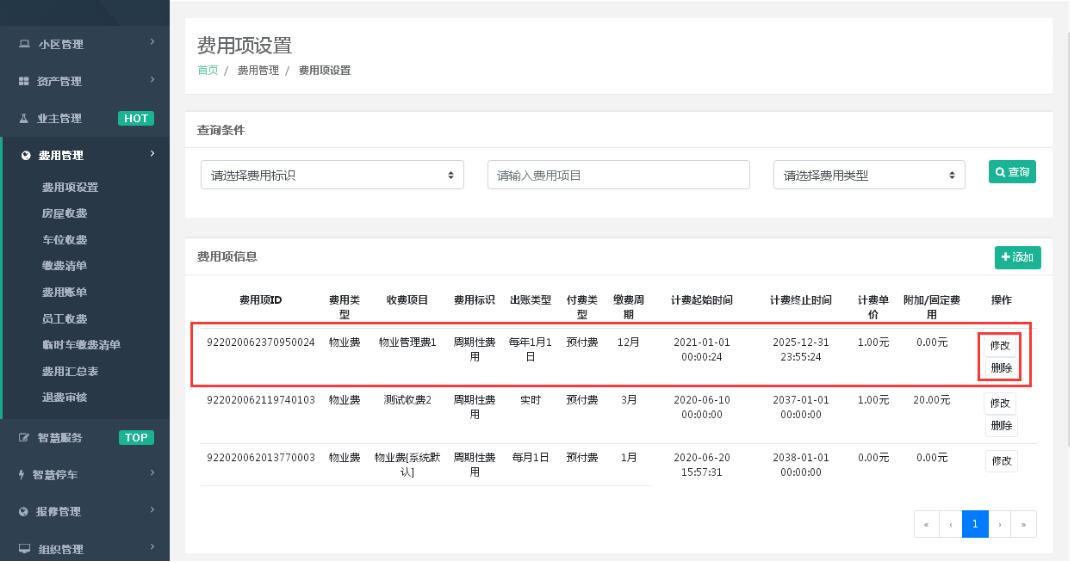Click the green 添加 button
Viewport: 1070px width, 563px height.
(x=1017, y=257)
